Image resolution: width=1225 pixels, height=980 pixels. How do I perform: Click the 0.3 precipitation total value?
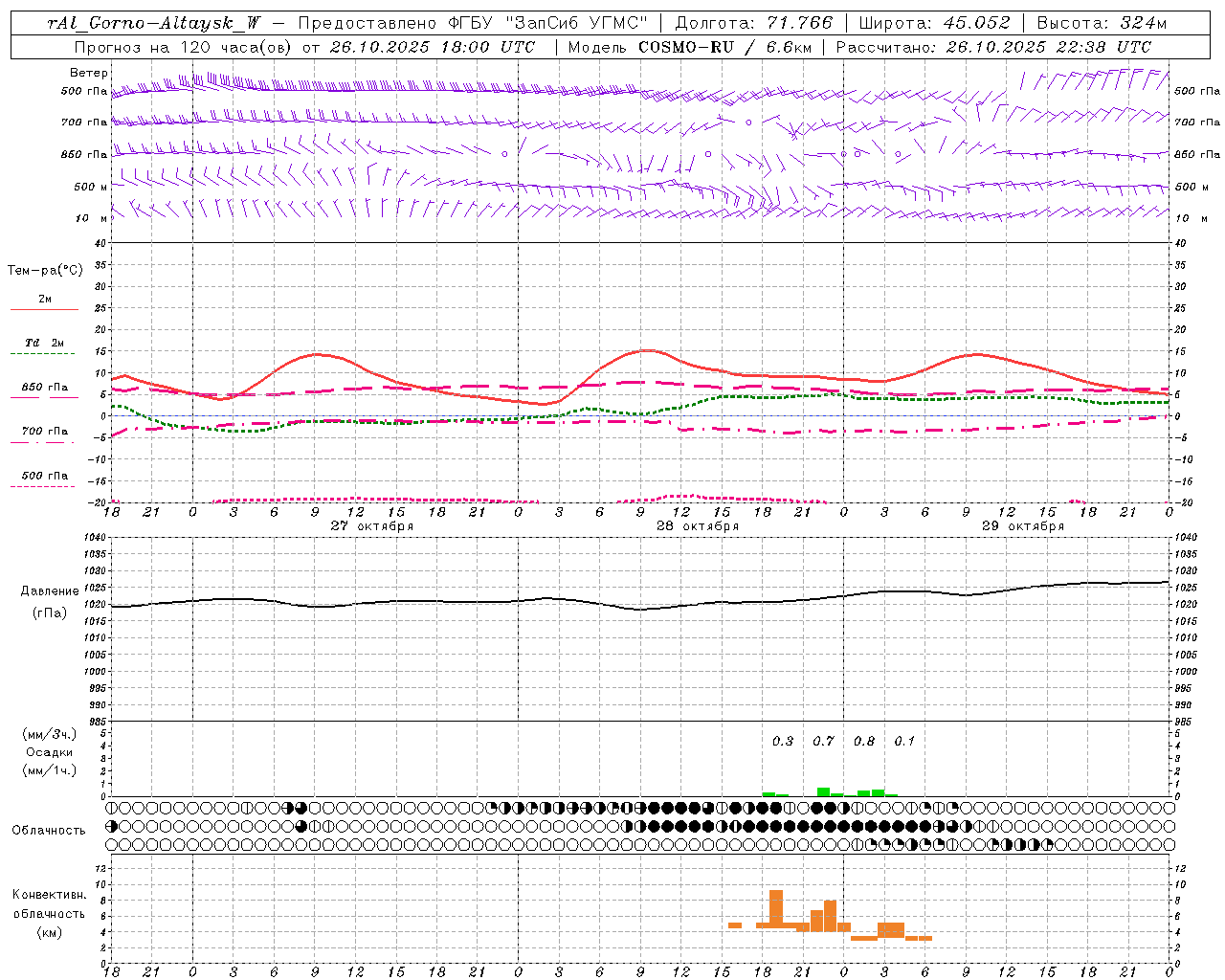coord(783,741)
